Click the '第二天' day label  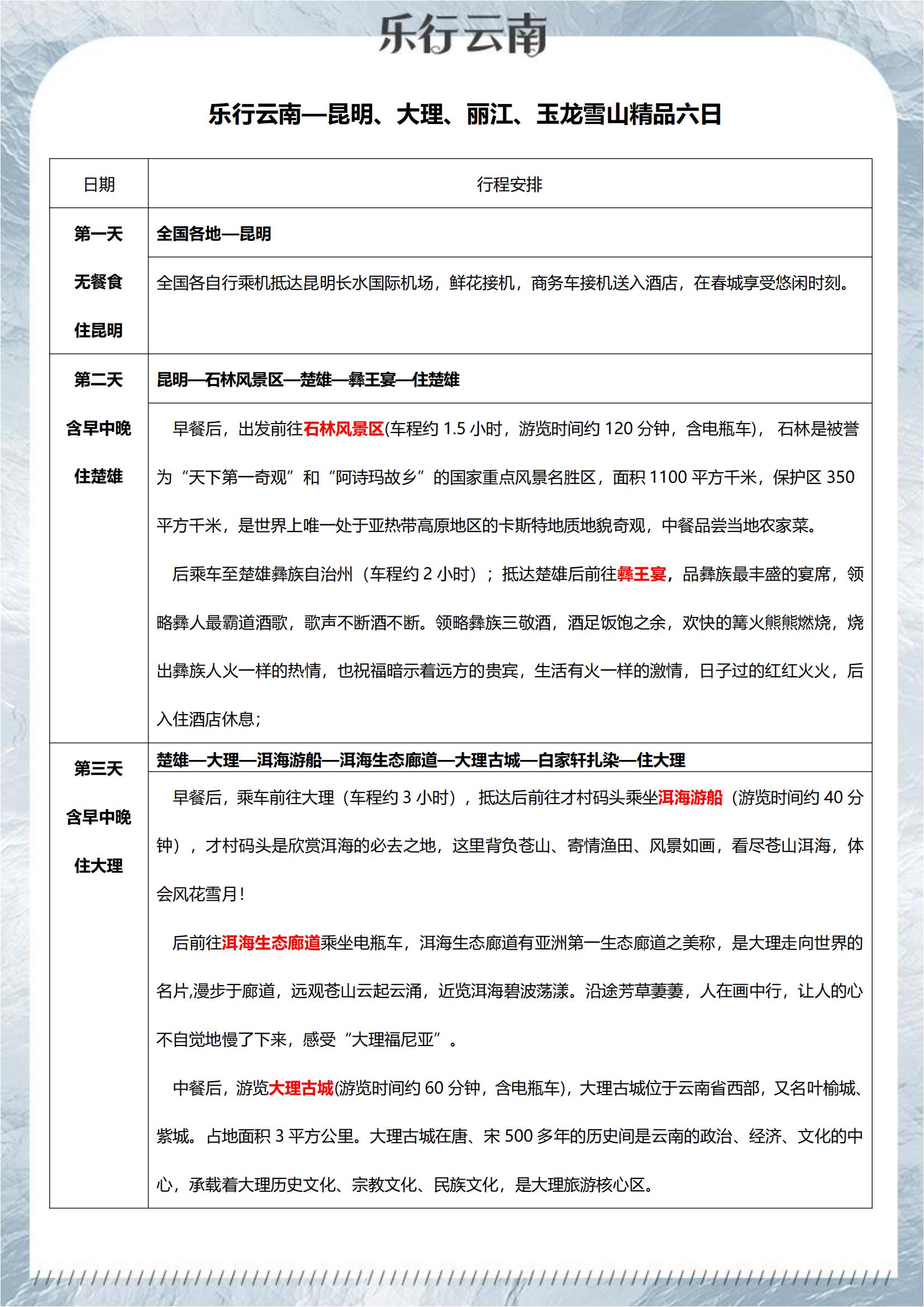tap(98, 379)
